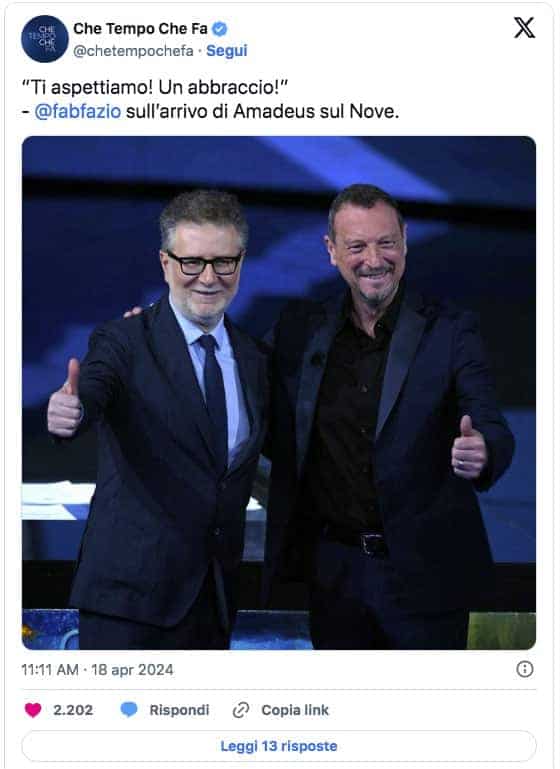Click the Che Tempo Che Fa avatar

(45, 39)
